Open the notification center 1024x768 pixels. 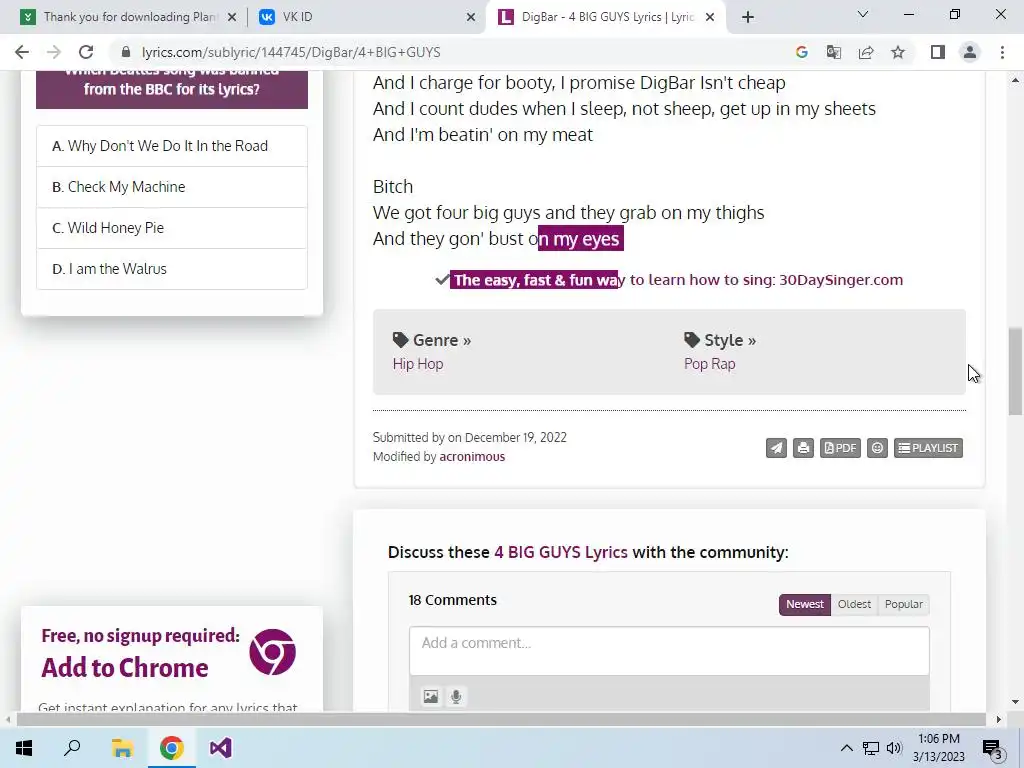point(993,748)
